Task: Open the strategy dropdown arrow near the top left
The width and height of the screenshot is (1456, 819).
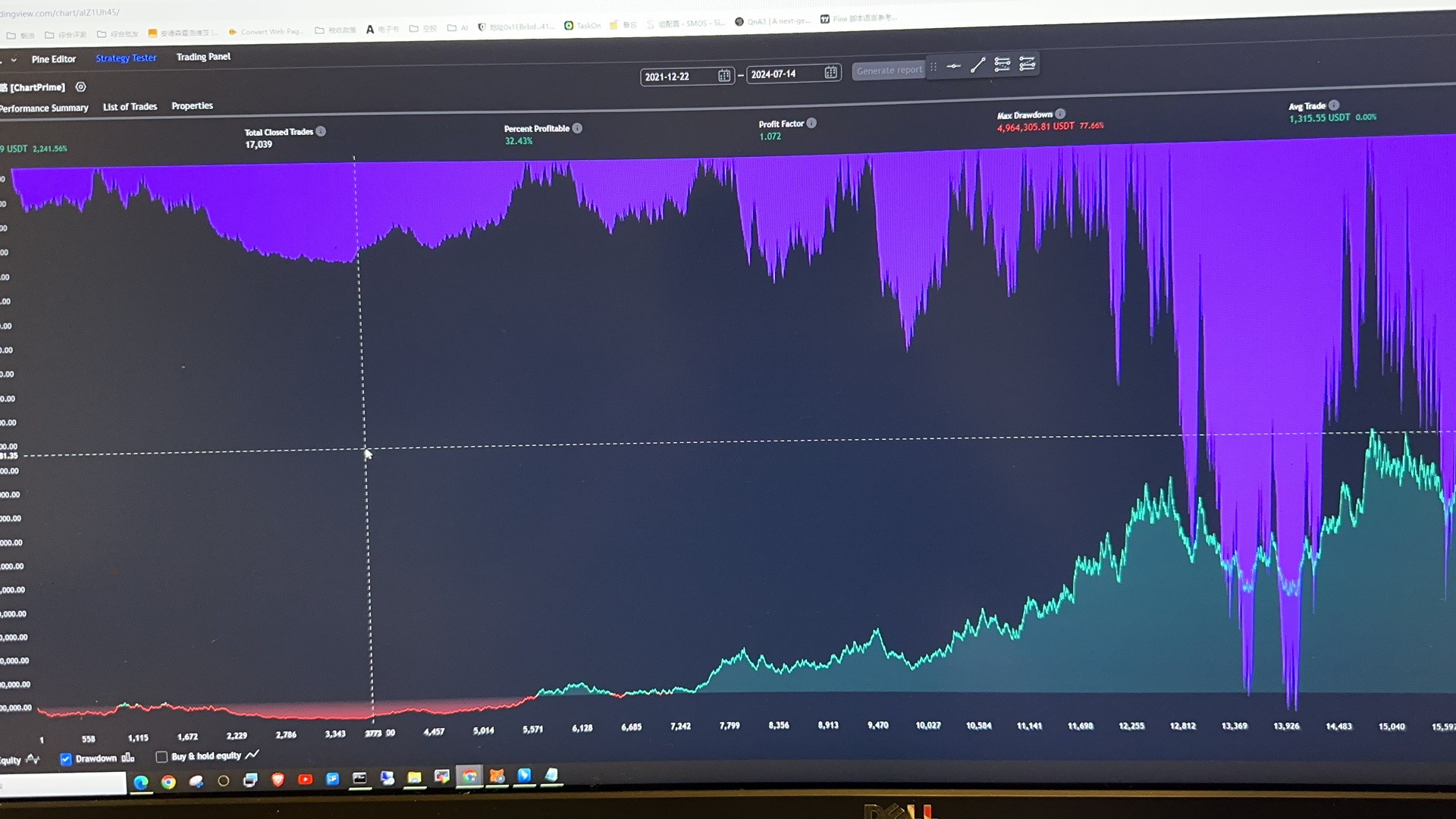Action: pos(13,60)
